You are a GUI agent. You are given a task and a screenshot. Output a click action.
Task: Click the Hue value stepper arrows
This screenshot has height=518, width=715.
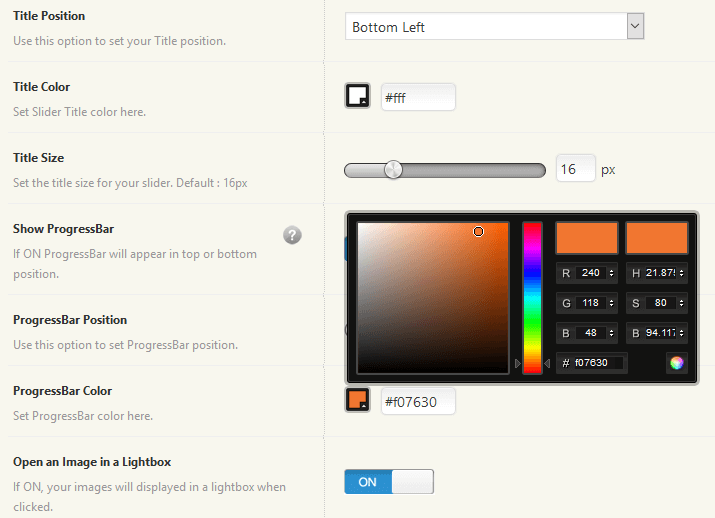click(681, 272)
